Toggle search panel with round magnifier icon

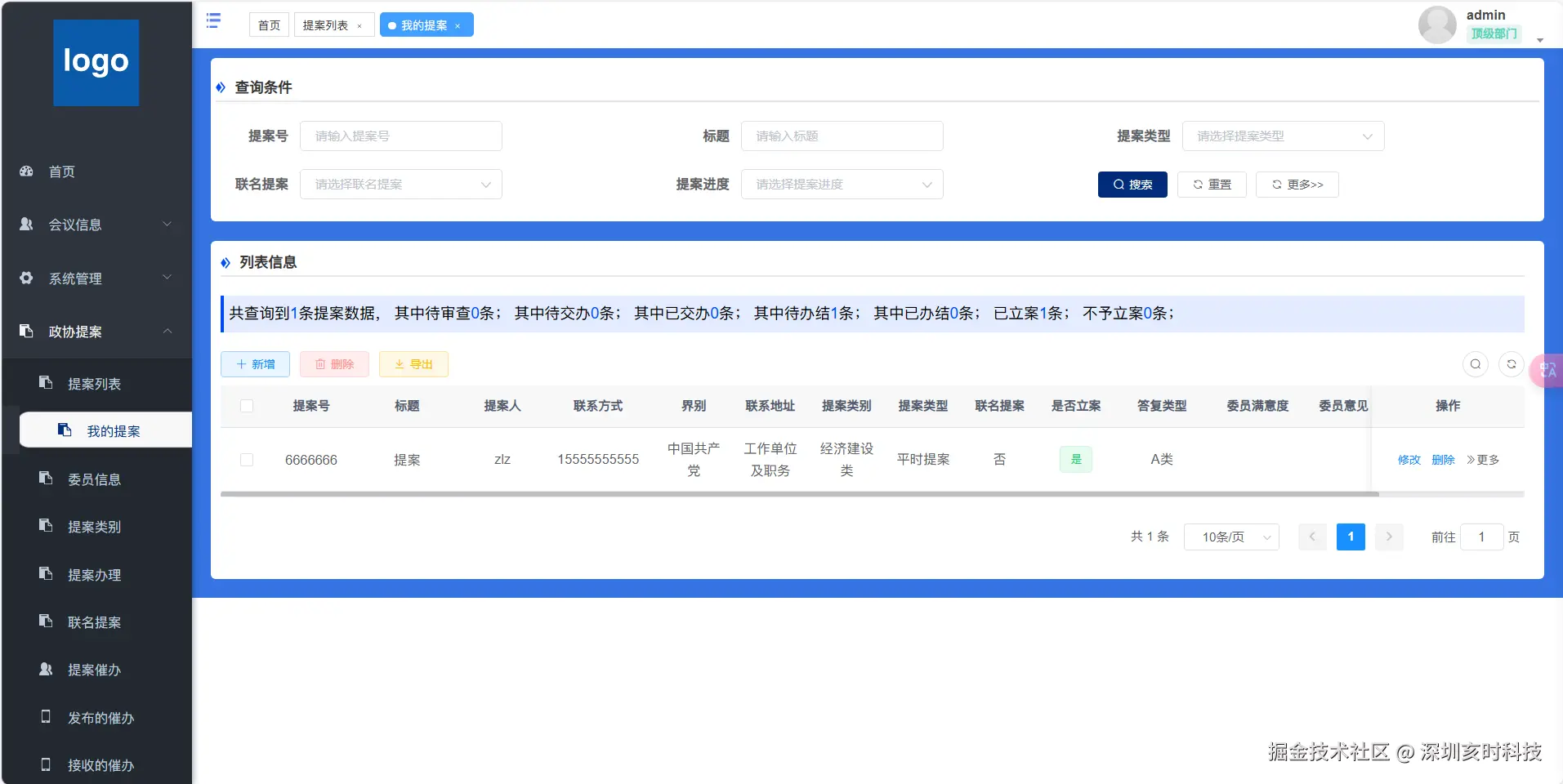coord(1476,364)
